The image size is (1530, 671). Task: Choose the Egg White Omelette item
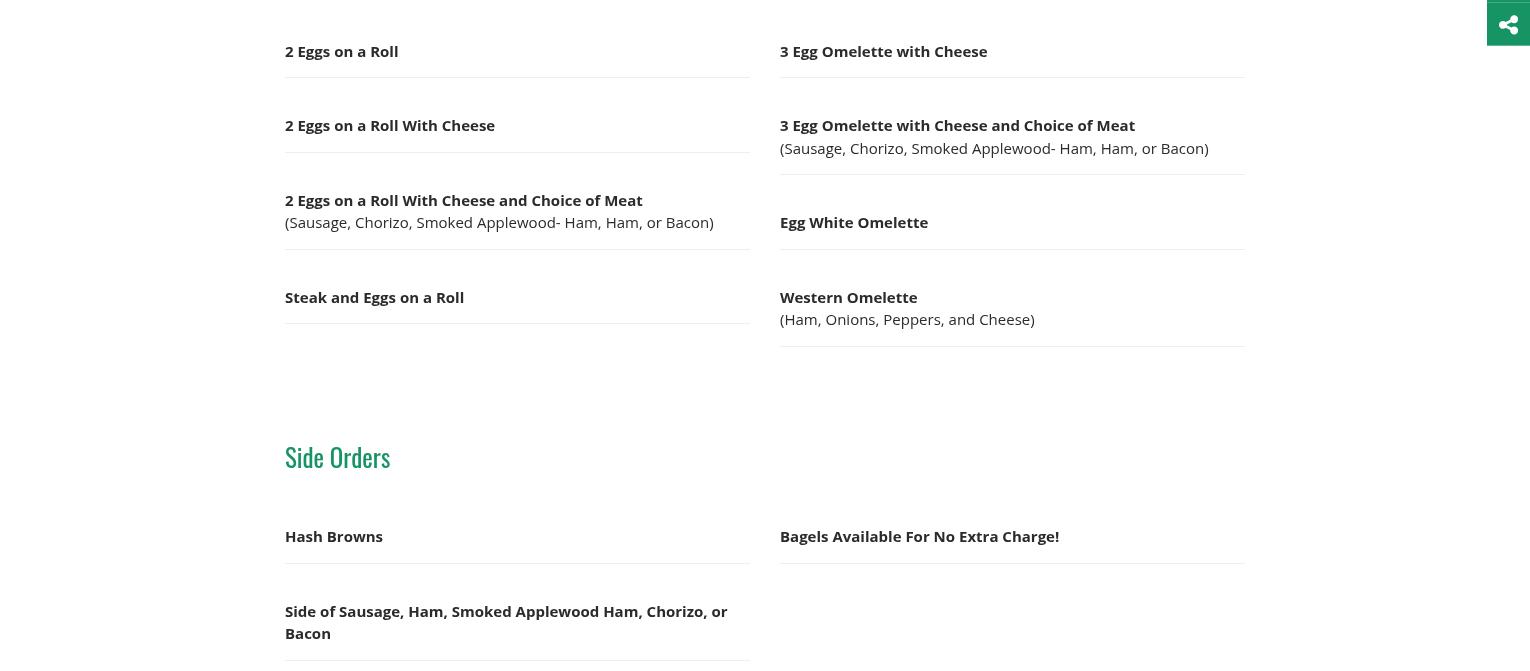(x=853, y=223)
